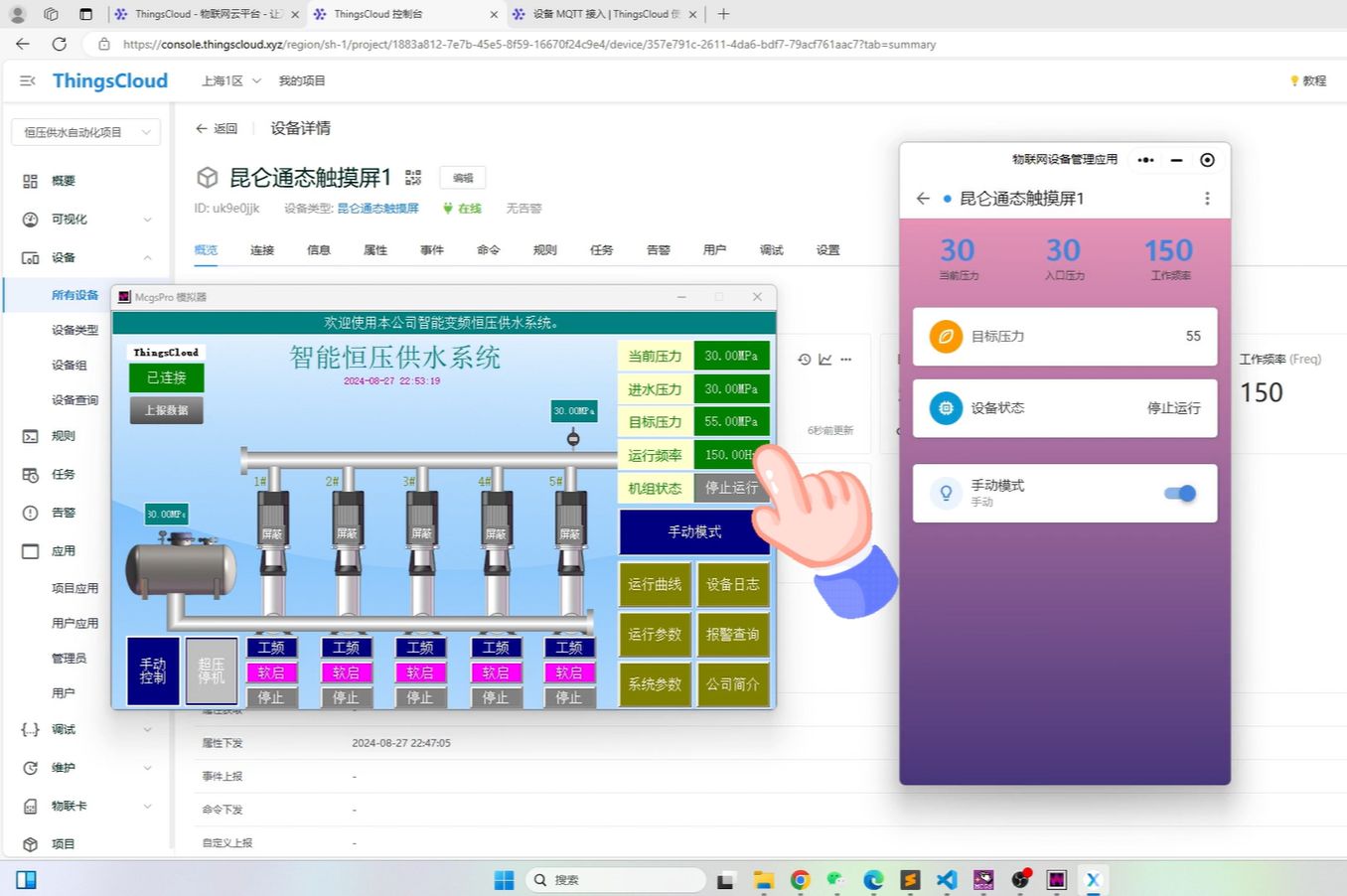Click the back arrow next to 返回
This screenshot has height=896, width=1347.
coord(202,128)
